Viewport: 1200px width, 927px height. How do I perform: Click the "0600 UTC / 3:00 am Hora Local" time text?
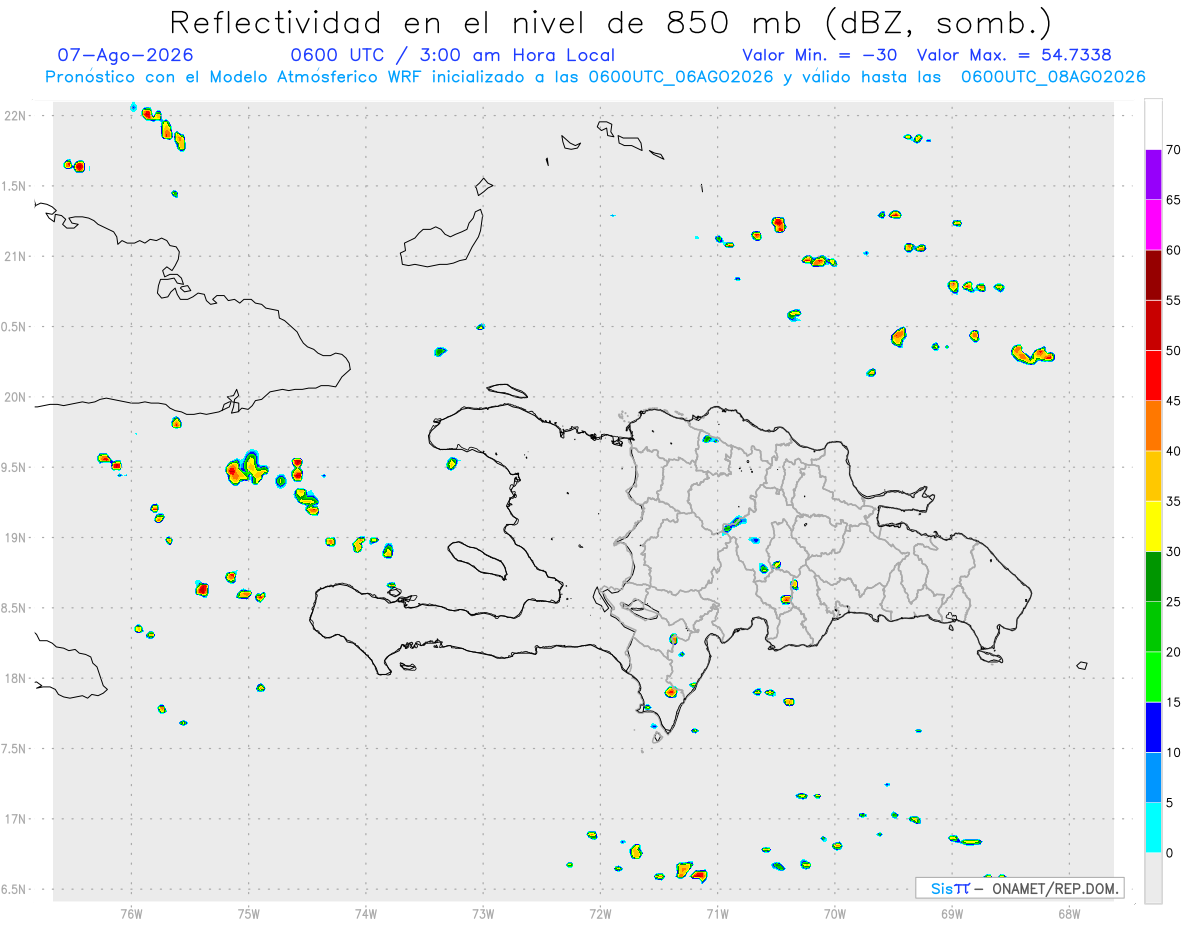click(x=453, y=55)
